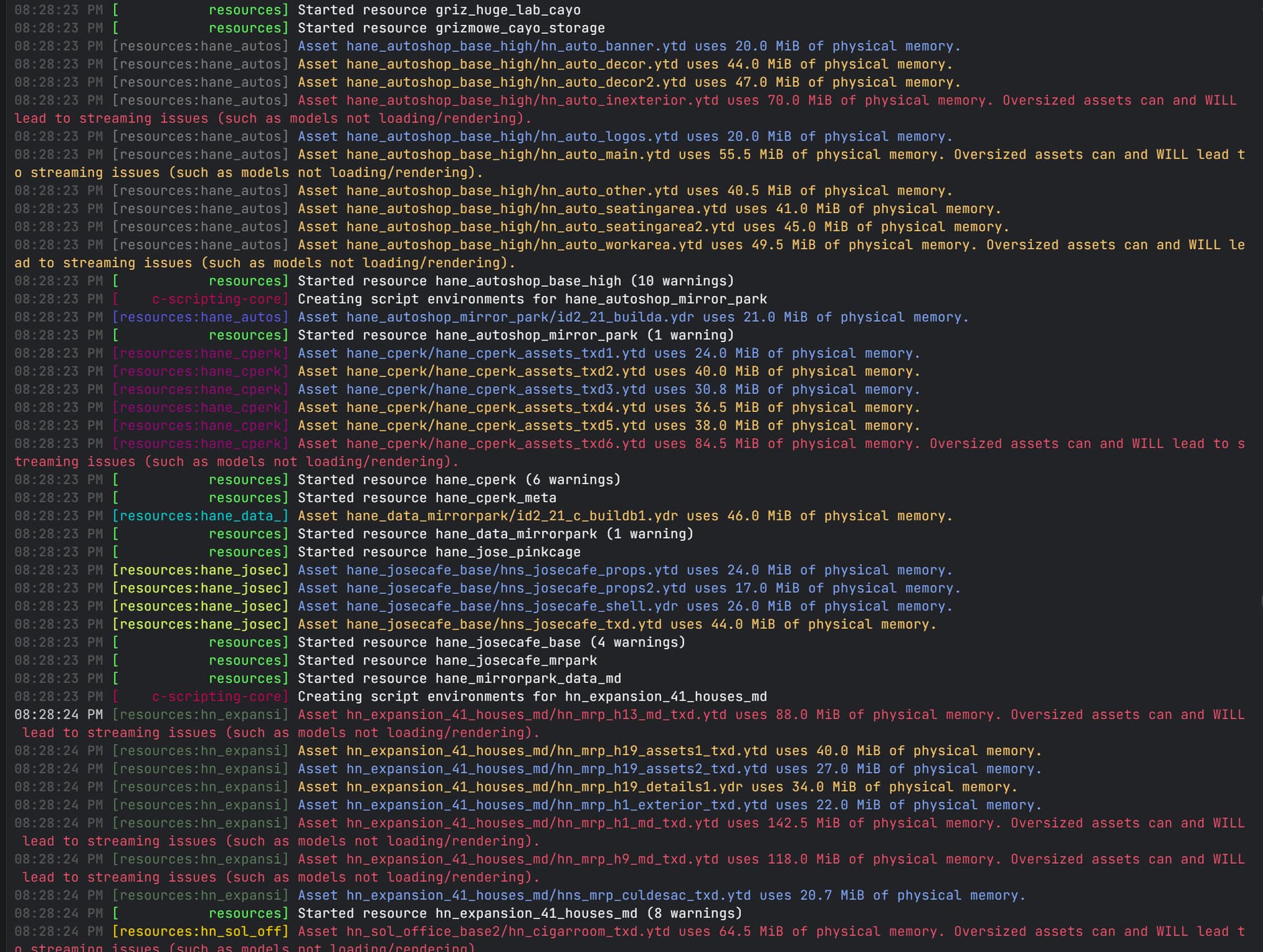This screenshot has width=1263, height=952.
Task: Click Started resource hane_josecafe_base line
Action: click(349, 642)
